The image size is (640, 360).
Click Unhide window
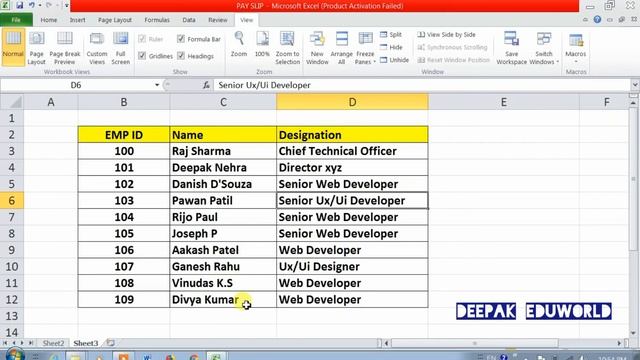point(394,60)
